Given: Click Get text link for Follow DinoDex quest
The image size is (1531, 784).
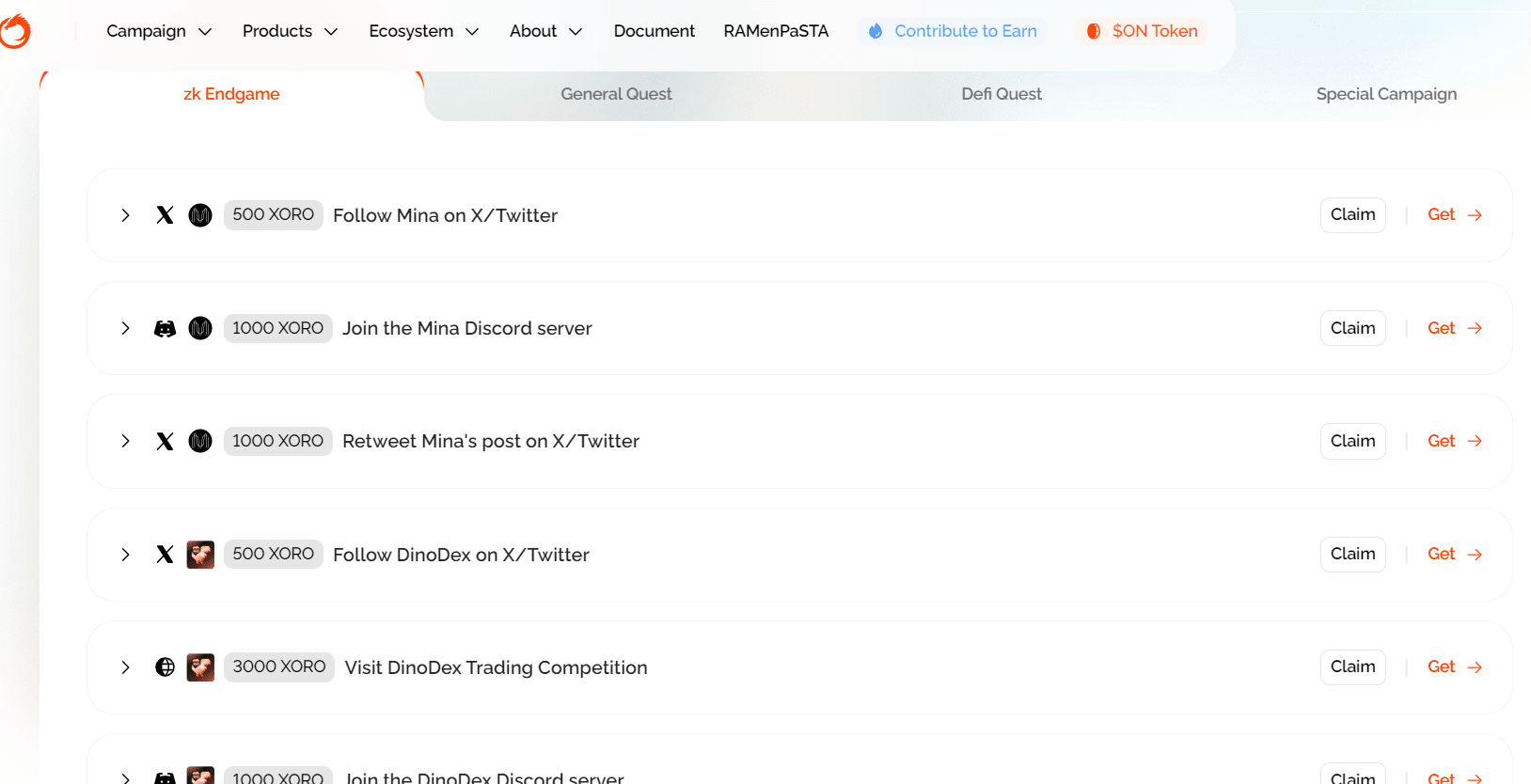Looking at the screenshot, I should (1441, 555).
